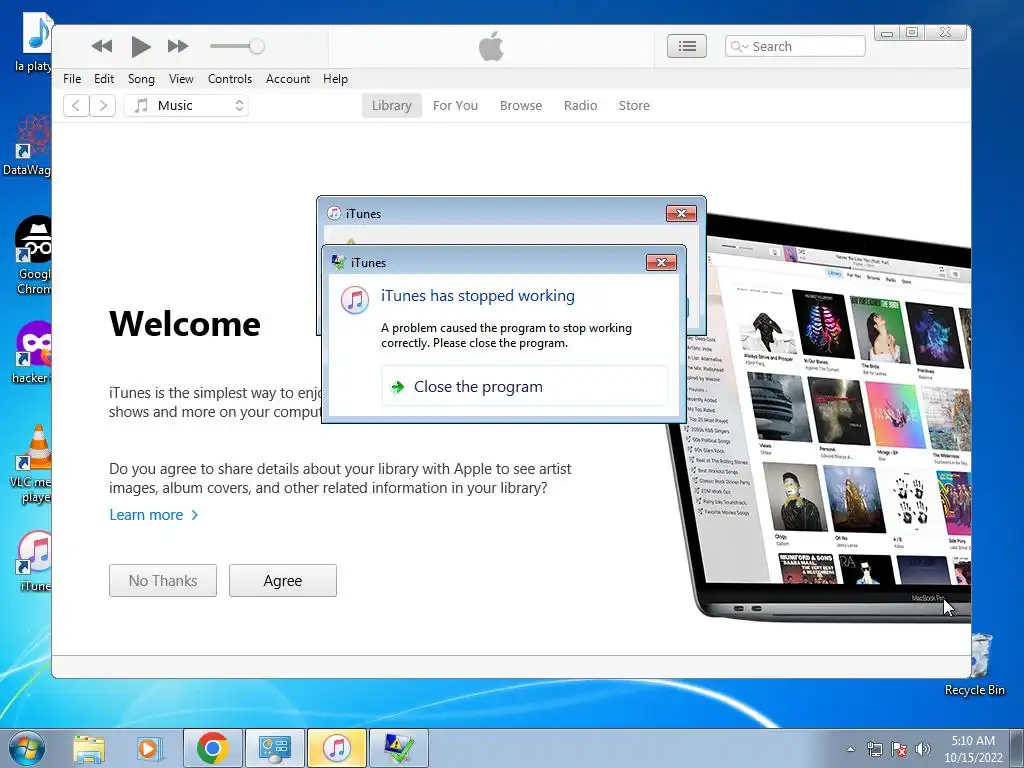Switch to the Radio tab
The image size is (1024, 768).
[x=580, y=105]
